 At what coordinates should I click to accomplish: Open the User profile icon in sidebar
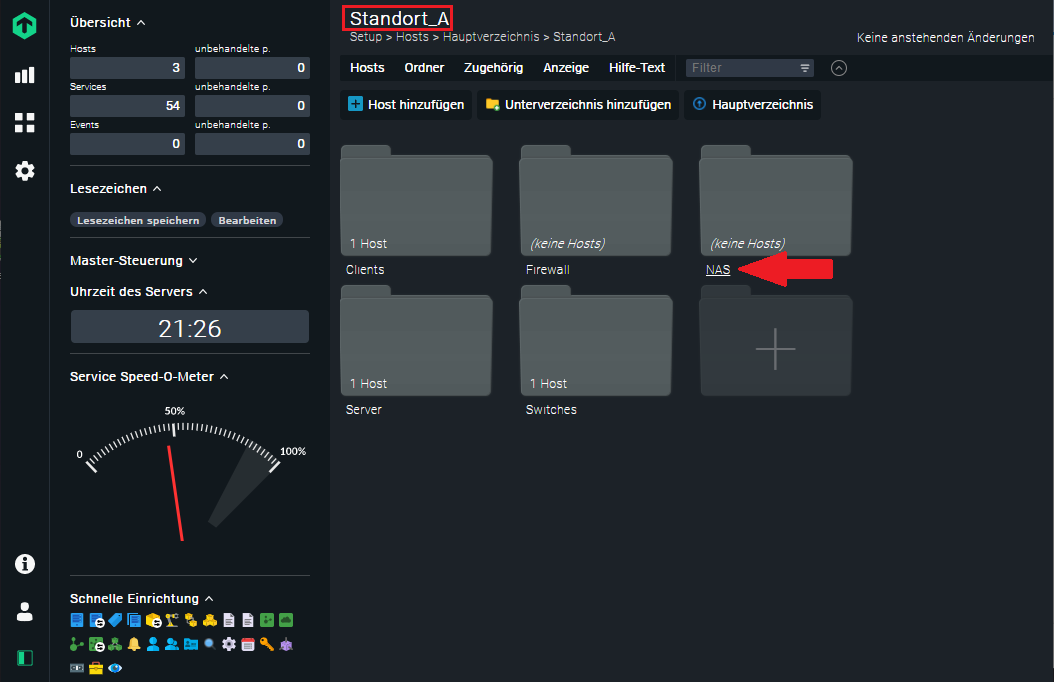click(24, 611)
